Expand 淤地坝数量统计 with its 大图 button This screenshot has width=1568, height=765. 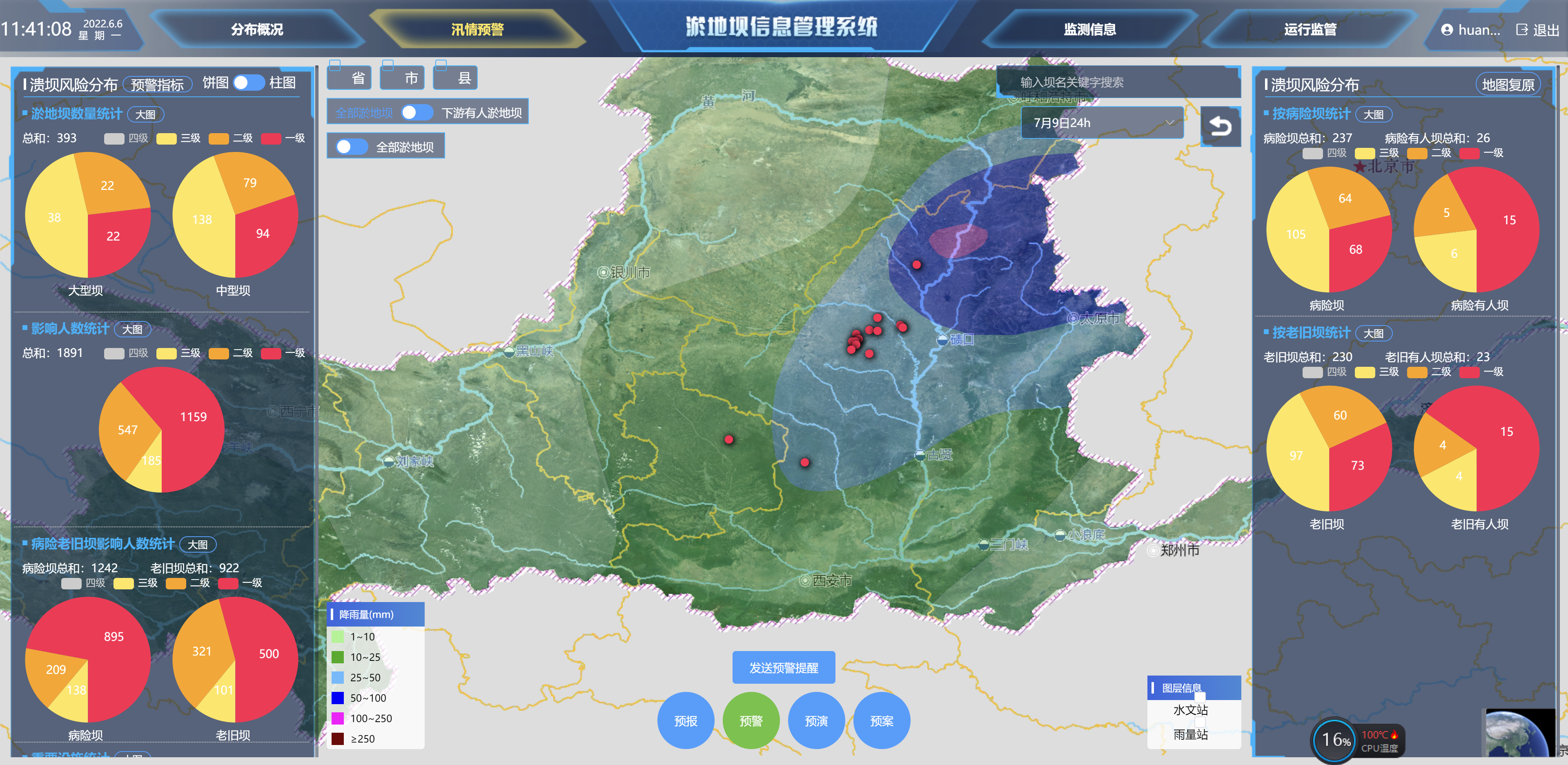click(x=145, y=114)
